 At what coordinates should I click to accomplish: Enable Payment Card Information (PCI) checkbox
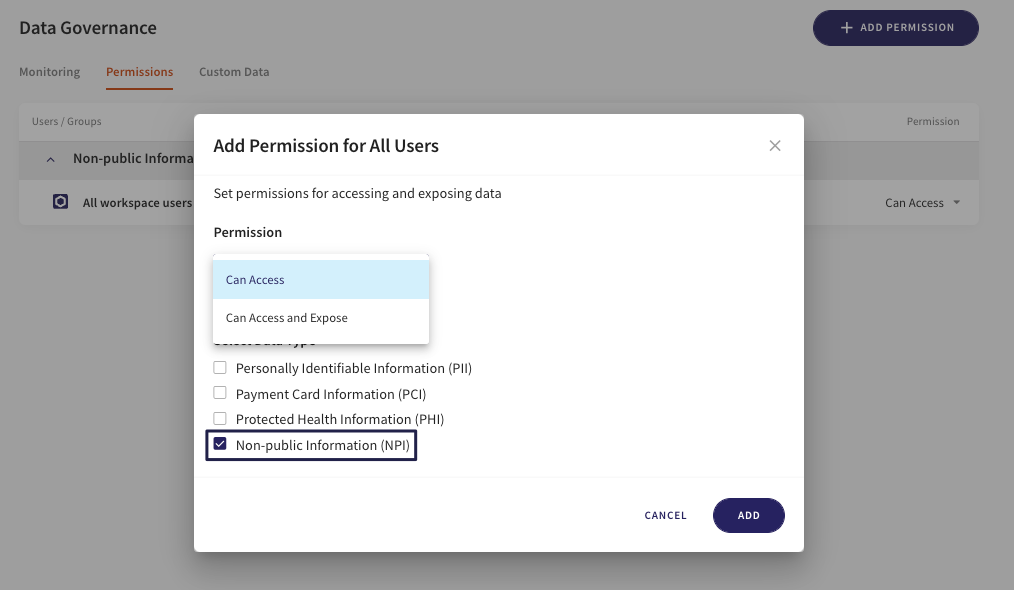point(220,393)
